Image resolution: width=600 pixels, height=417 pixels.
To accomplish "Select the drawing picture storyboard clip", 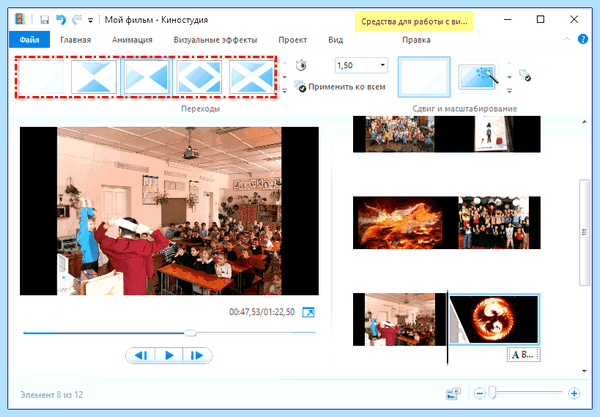I will 494,134.
